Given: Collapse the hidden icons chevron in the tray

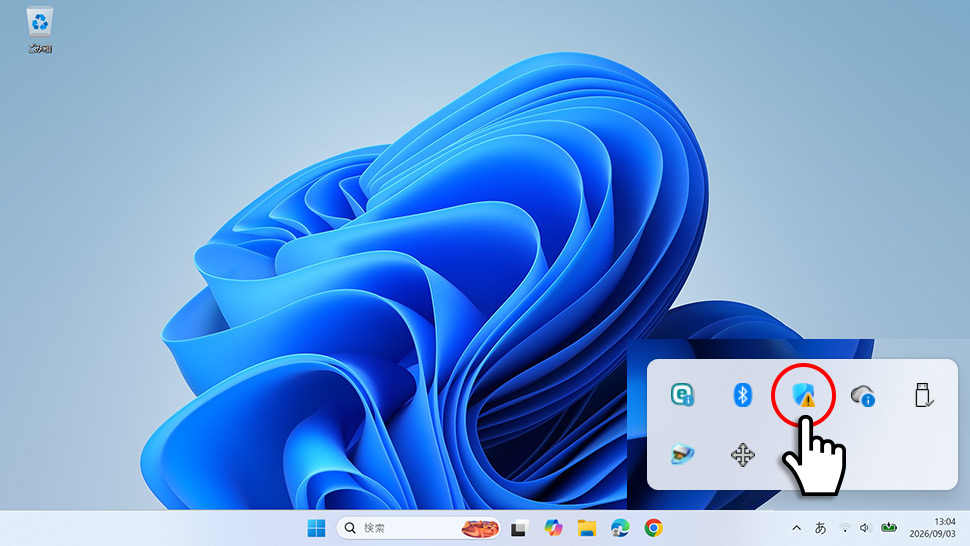Looking at the screenshot, I should [x=797, y=528].
